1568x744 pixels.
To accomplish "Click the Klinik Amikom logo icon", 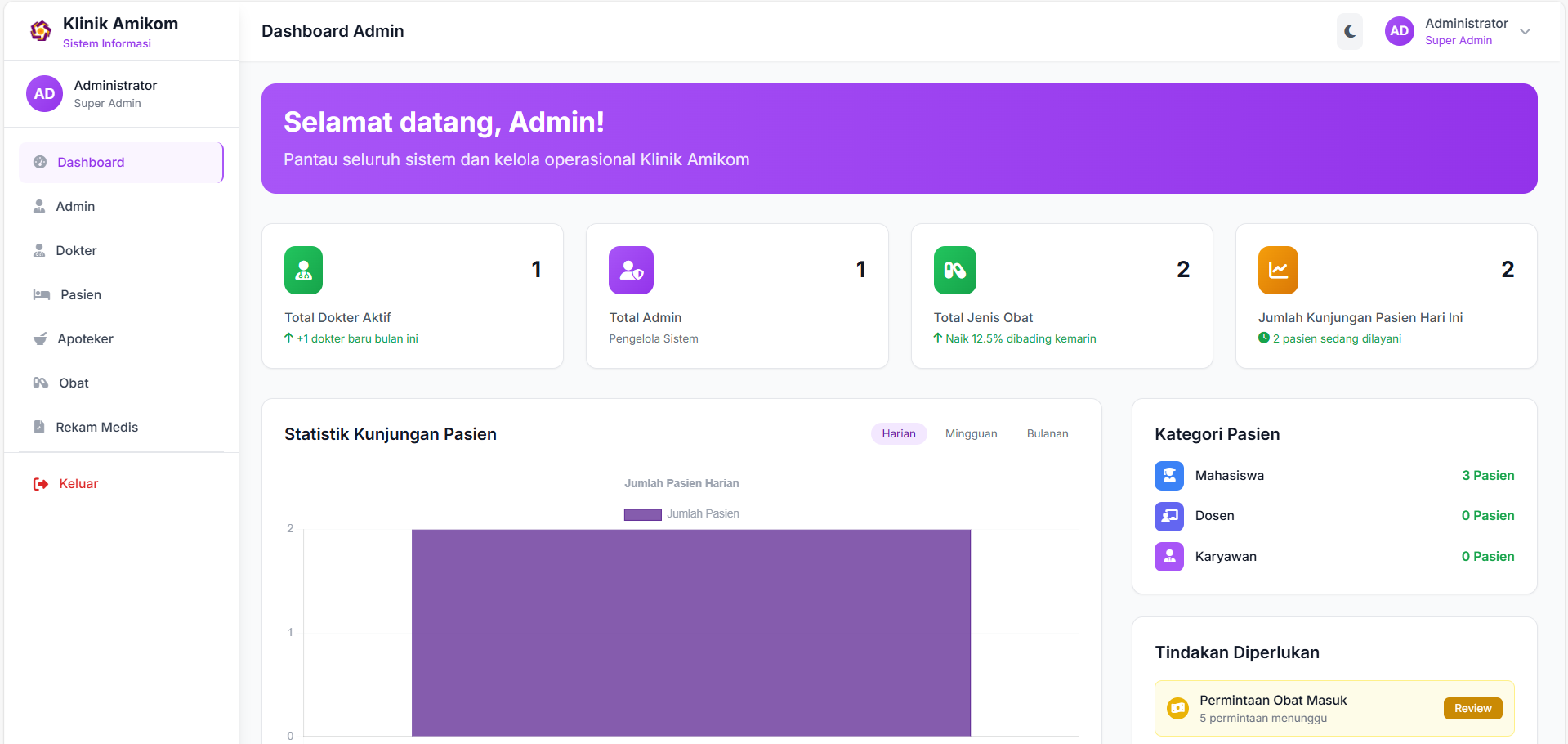I will [41, 31].
